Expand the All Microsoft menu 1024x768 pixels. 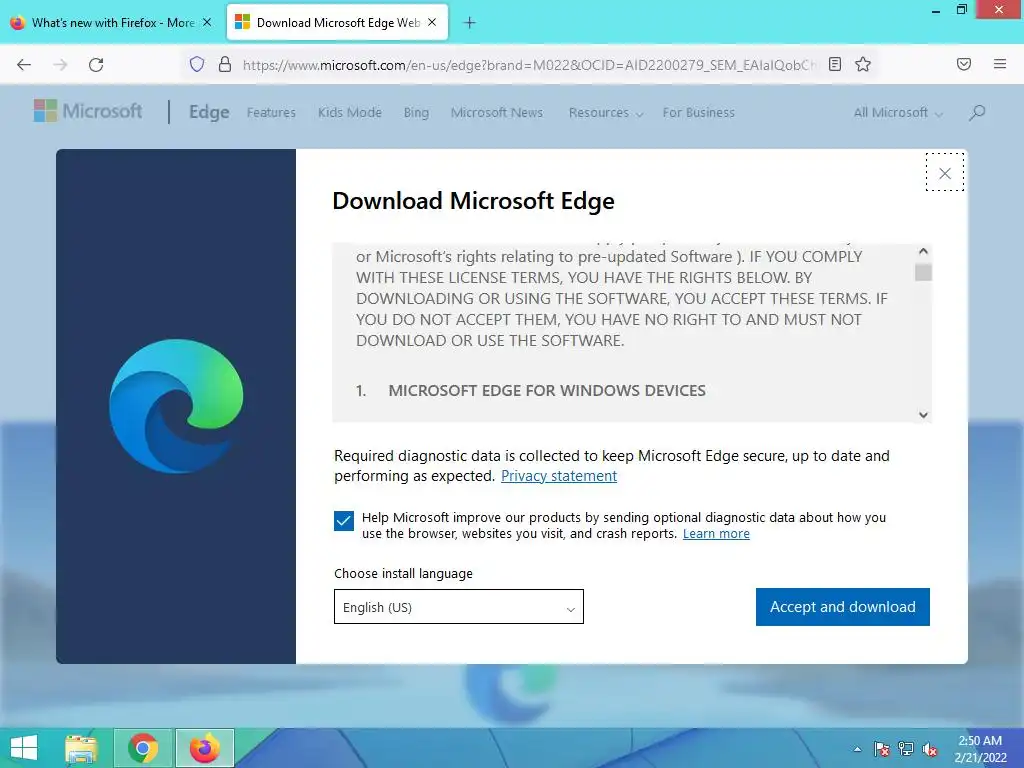point(898,112)
